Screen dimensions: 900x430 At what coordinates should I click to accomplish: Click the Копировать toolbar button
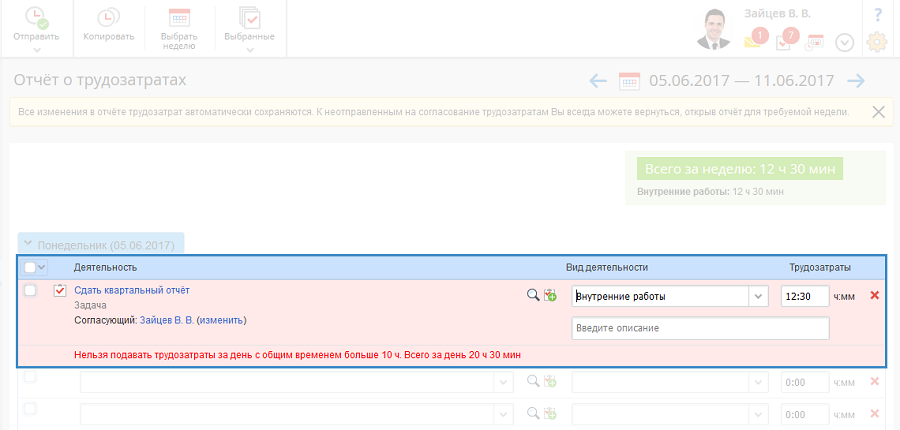(x=108, y=24)
